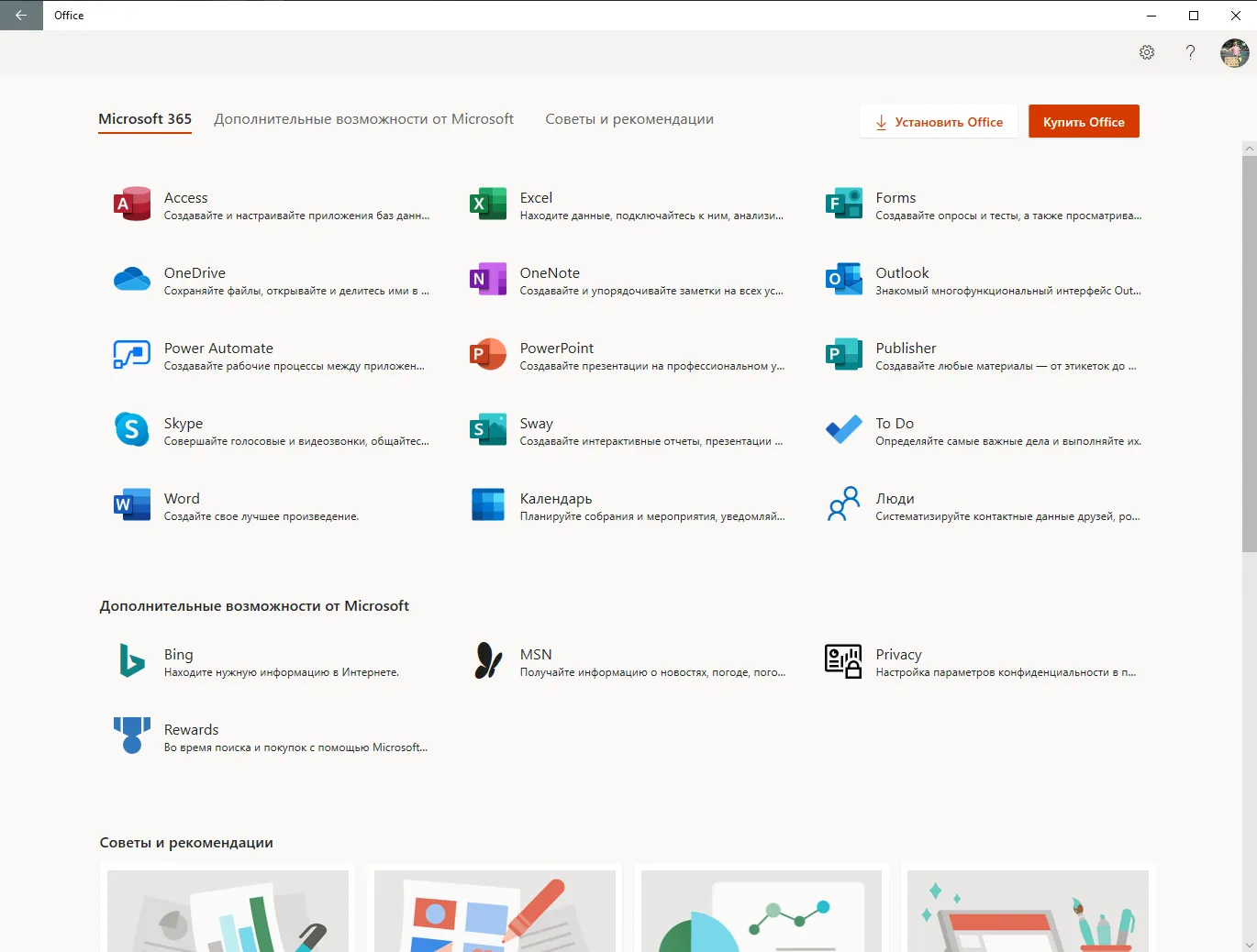The image size is (1257, 952).
Task: Switch to Советы и рекомендации tab
Action: (629, 119)
